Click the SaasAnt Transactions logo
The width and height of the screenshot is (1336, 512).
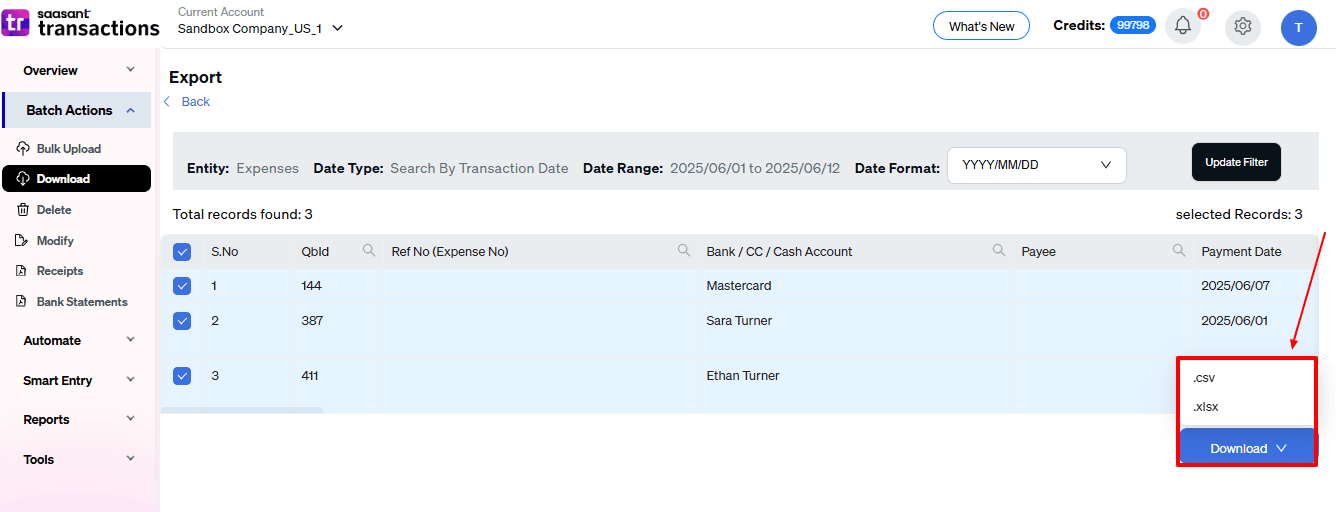(81, 22)
